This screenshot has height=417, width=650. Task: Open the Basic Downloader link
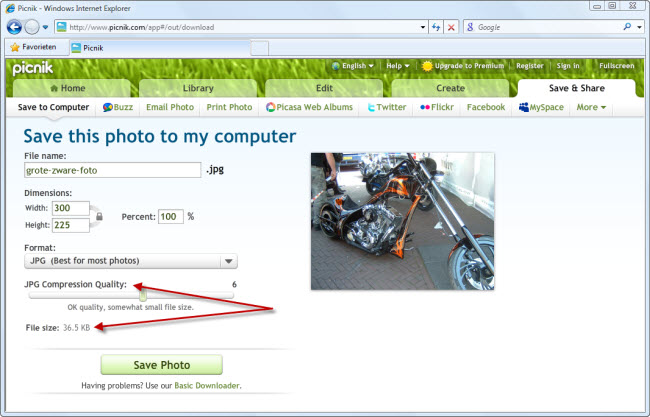tap(207, 385)
